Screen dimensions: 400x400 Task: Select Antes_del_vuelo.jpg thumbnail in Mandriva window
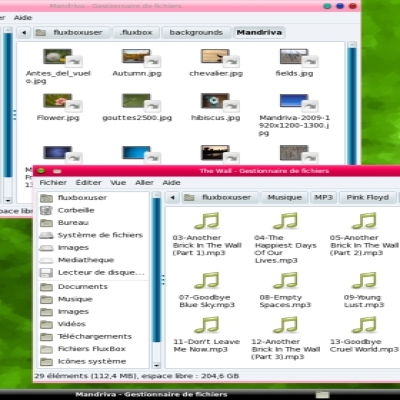pyautogui.click(x=58, y=57)
